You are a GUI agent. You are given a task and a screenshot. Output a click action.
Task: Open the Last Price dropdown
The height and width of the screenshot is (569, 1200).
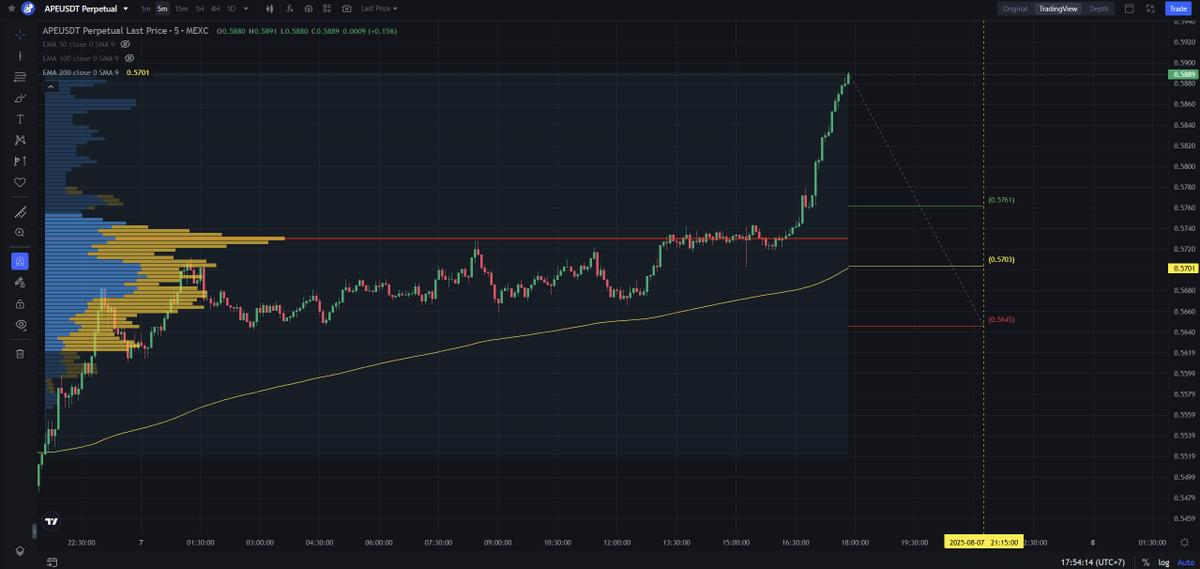379,8
